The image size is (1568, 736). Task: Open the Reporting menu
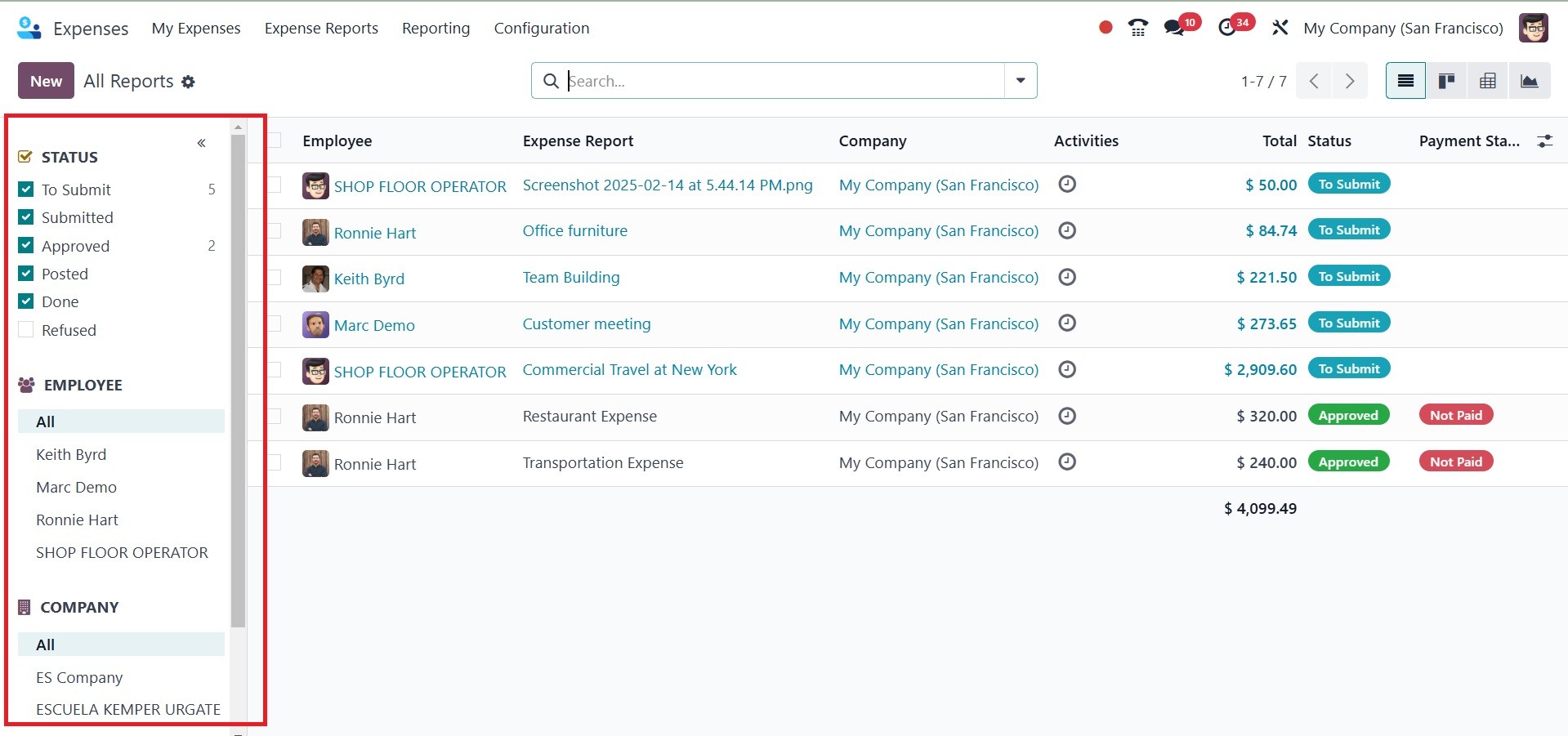[x=436, y=28]
